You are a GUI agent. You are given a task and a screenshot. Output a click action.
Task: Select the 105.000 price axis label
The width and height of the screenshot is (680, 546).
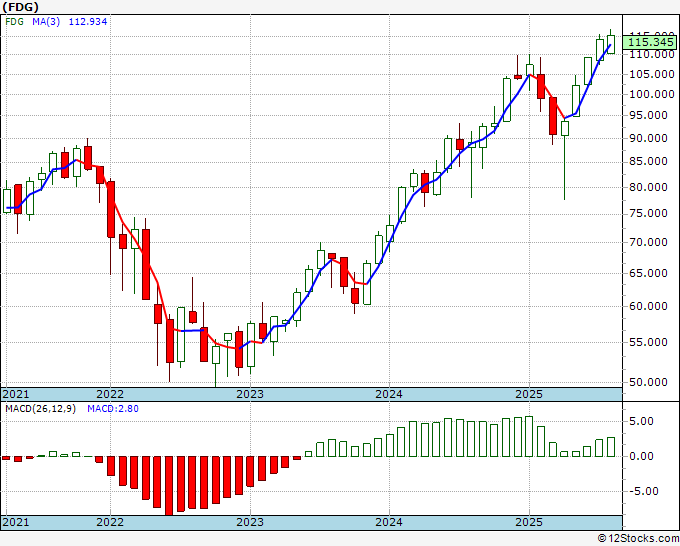click(x=652, y=75)
